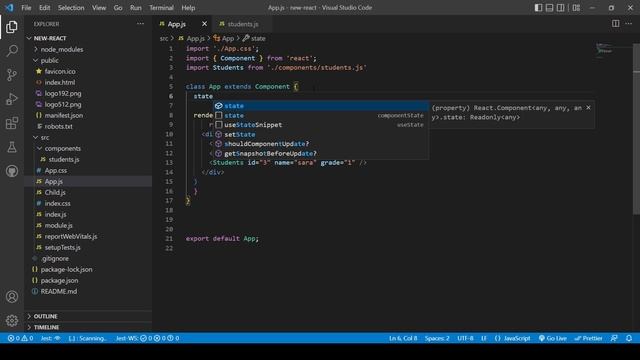Click the Split Editor Right icon
This screenshot has height=360, width=640.
616,24
